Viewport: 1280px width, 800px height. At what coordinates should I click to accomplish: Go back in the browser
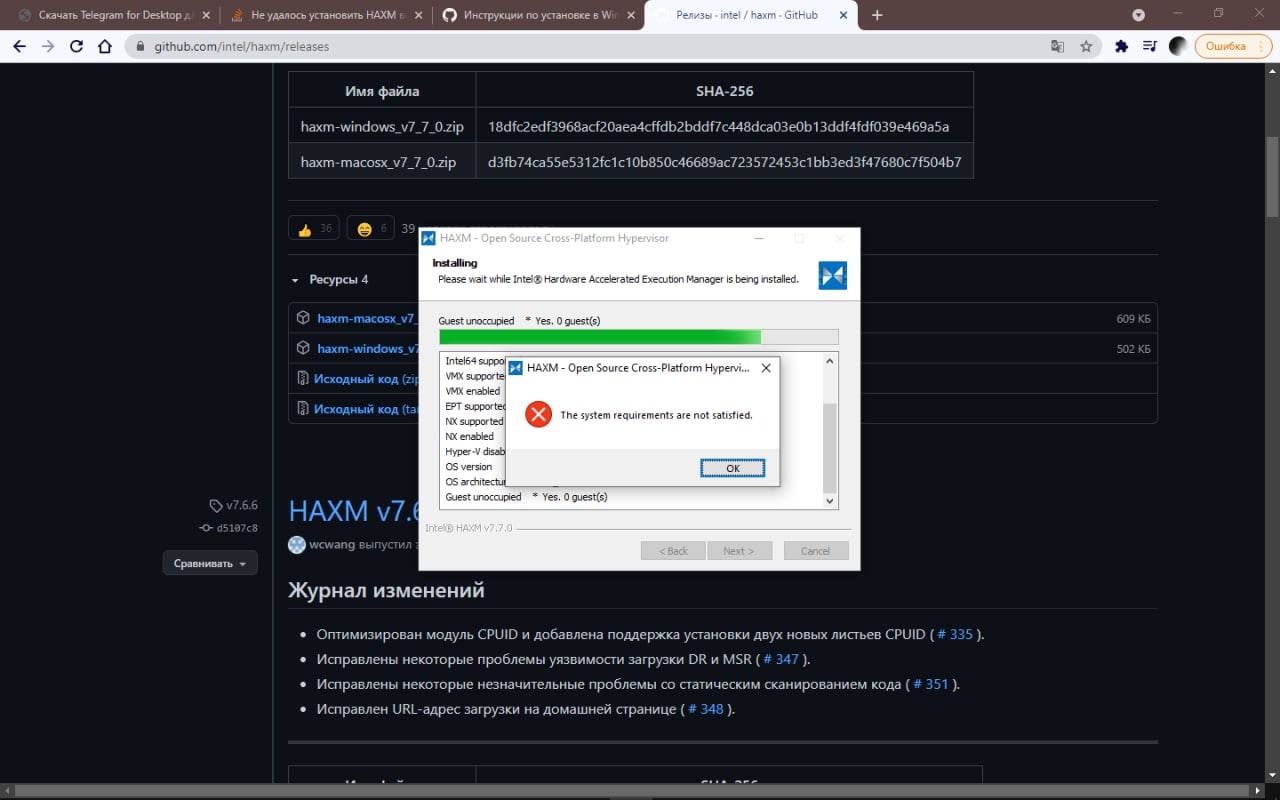[x=20, y=46]
